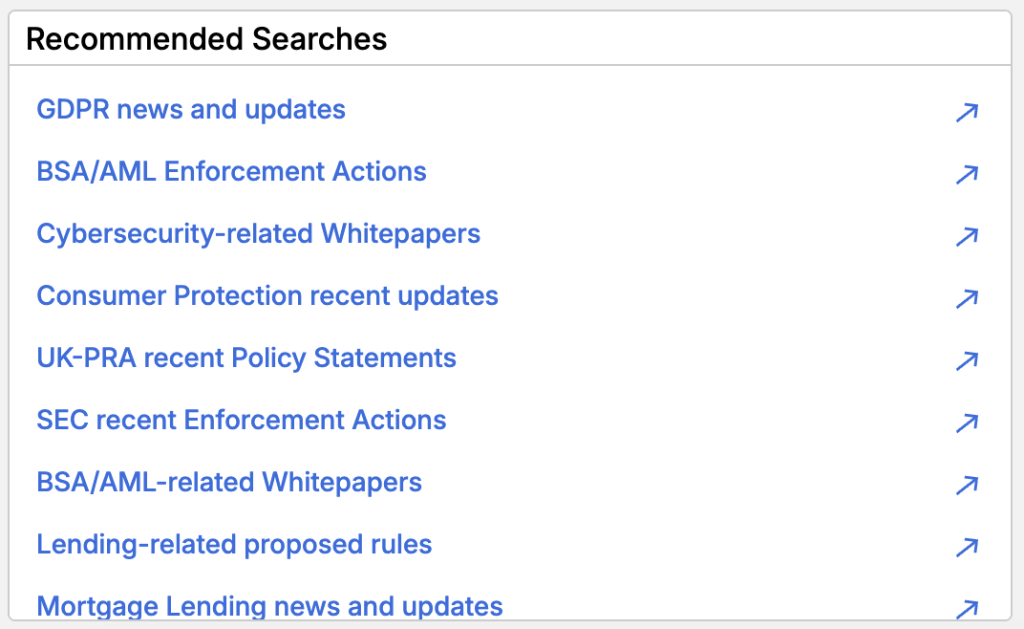Screen dimensions: 1024x629
Task: Click arrow next to Consumer Protection updates
Action: (x=966, y=298)
